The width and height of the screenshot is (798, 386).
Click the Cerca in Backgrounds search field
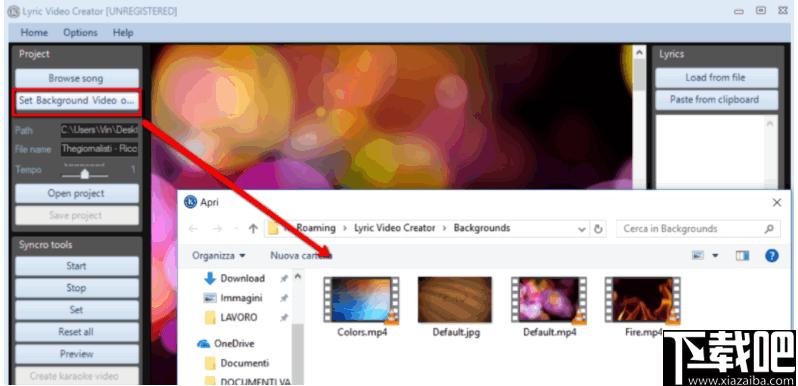tap(692, 229)
